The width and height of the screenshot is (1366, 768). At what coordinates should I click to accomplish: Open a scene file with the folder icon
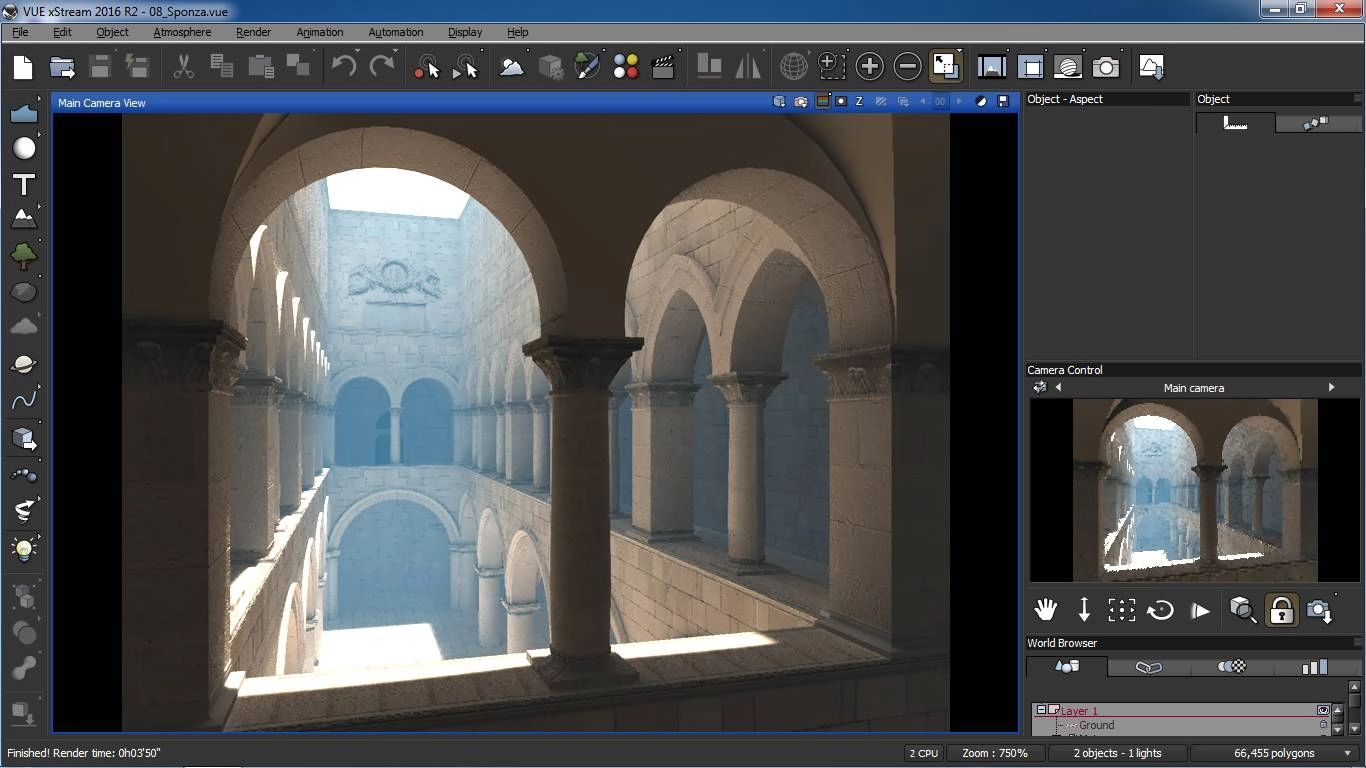click(62, 67)
